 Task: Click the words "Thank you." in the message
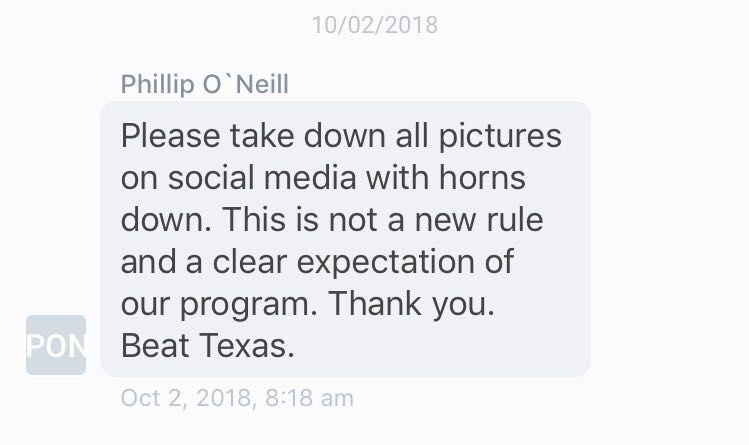411,304
